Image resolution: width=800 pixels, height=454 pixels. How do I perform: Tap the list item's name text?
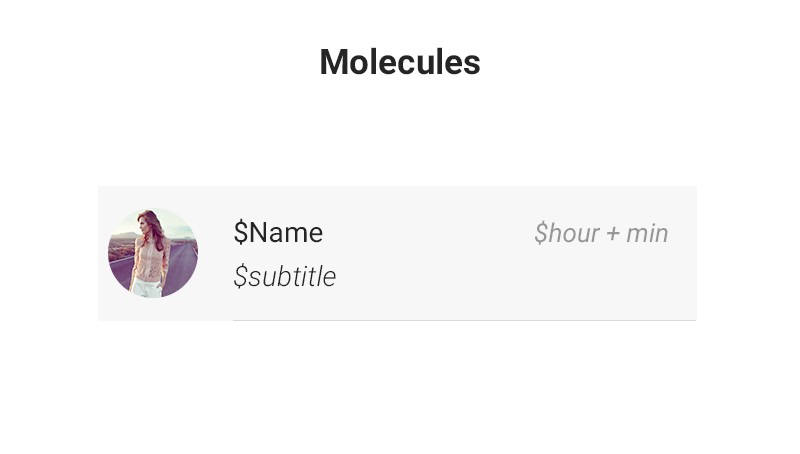click(x=278, y=233)
